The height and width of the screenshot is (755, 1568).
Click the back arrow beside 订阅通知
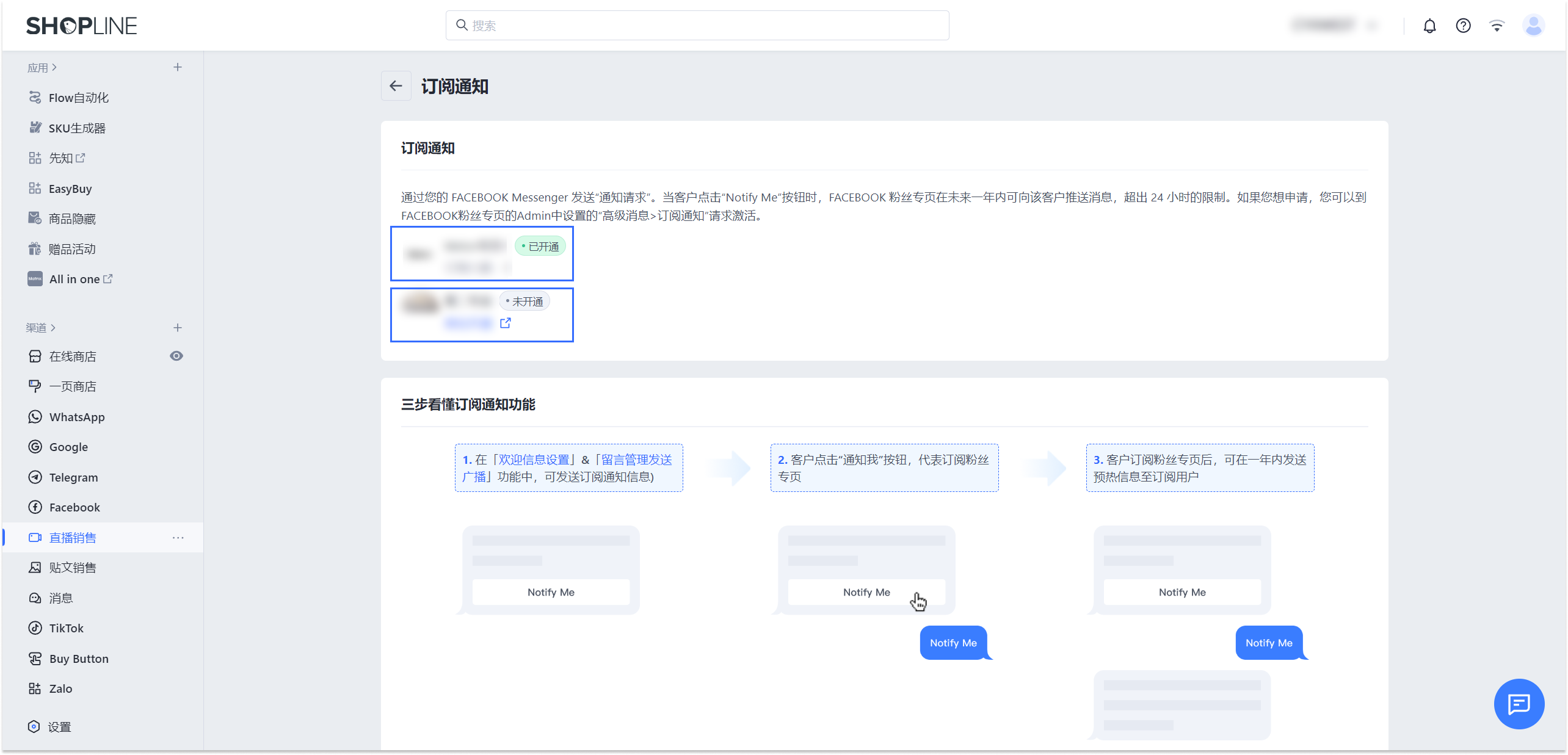point(396,86)
